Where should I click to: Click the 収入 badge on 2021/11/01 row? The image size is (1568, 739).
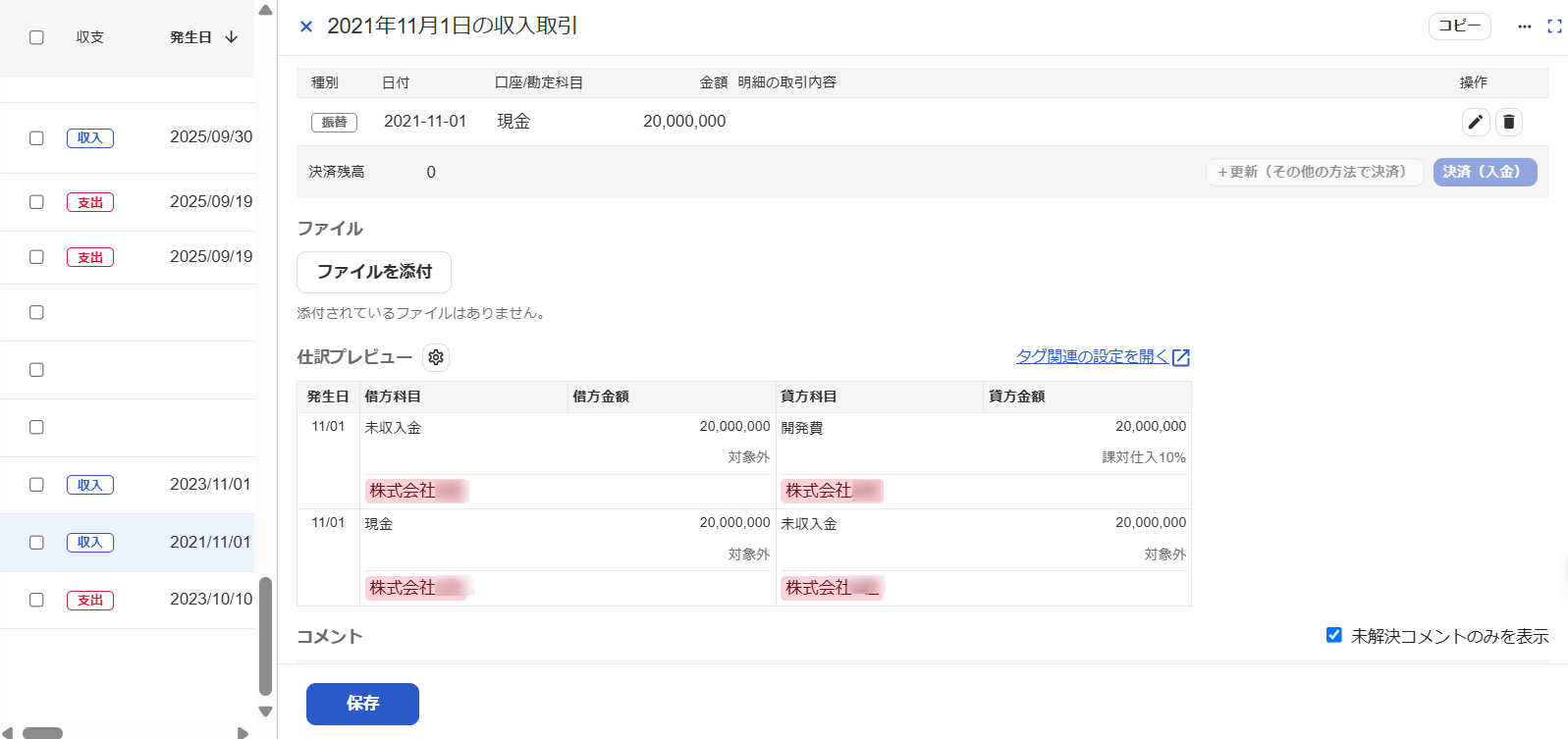coord(90,543)
